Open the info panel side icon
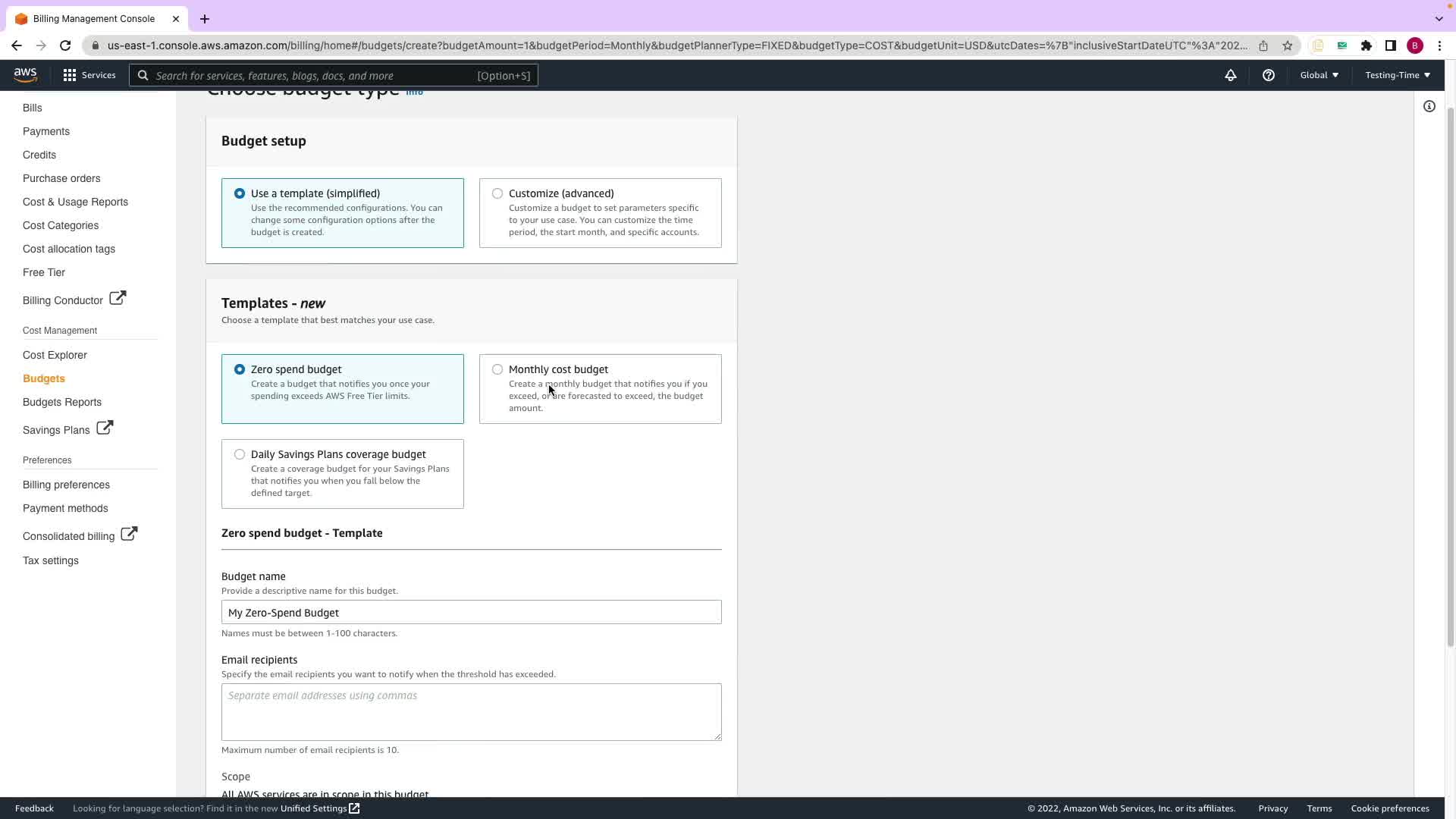The image size is (1456, 819). 1429,107
